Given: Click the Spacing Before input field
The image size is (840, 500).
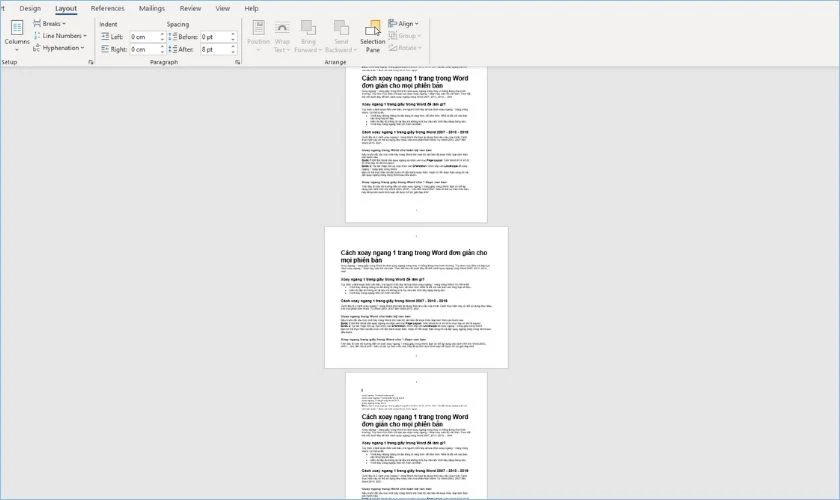Looking at the screenshot, I should [215, 37].
